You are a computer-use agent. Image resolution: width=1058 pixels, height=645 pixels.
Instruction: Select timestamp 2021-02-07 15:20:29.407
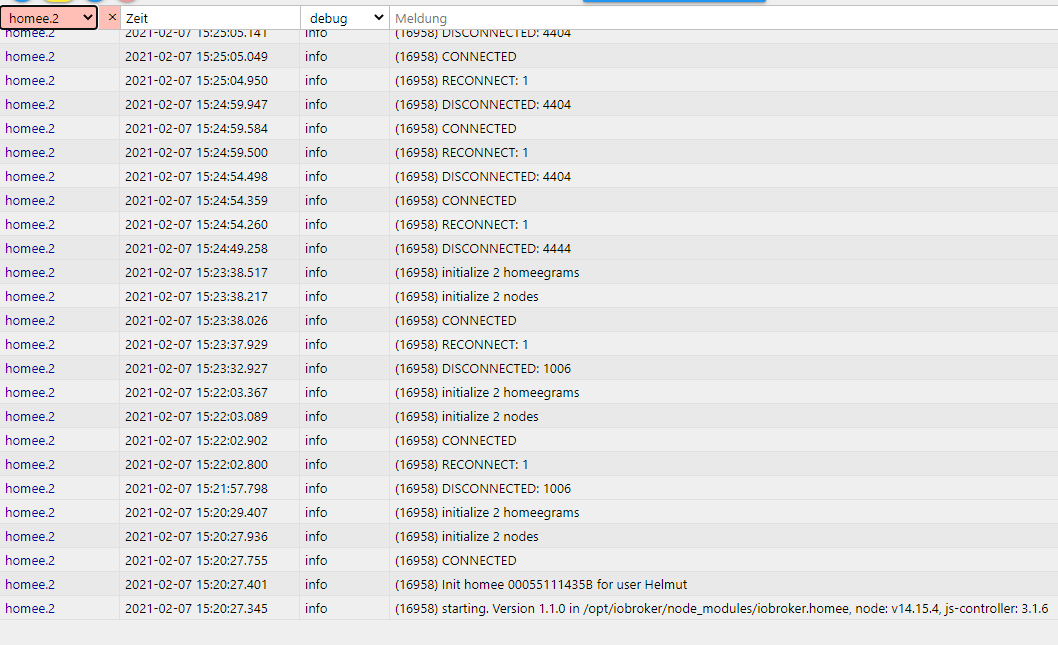pos(196,513)
